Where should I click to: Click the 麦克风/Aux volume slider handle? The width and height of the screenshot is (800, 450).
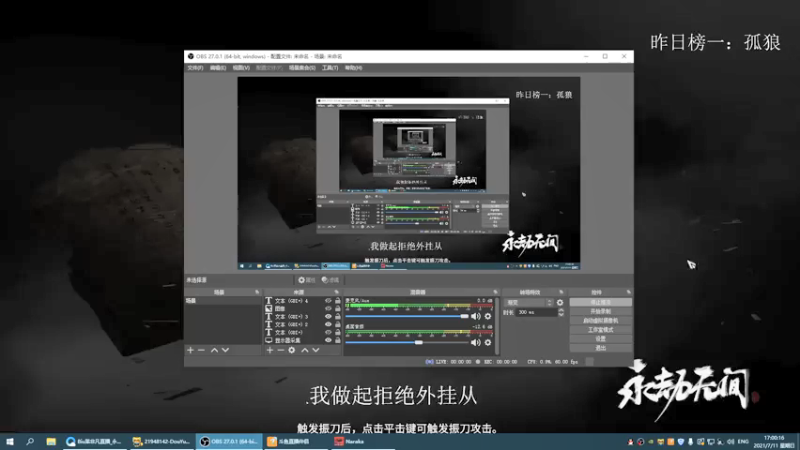(x=464, y=316)
